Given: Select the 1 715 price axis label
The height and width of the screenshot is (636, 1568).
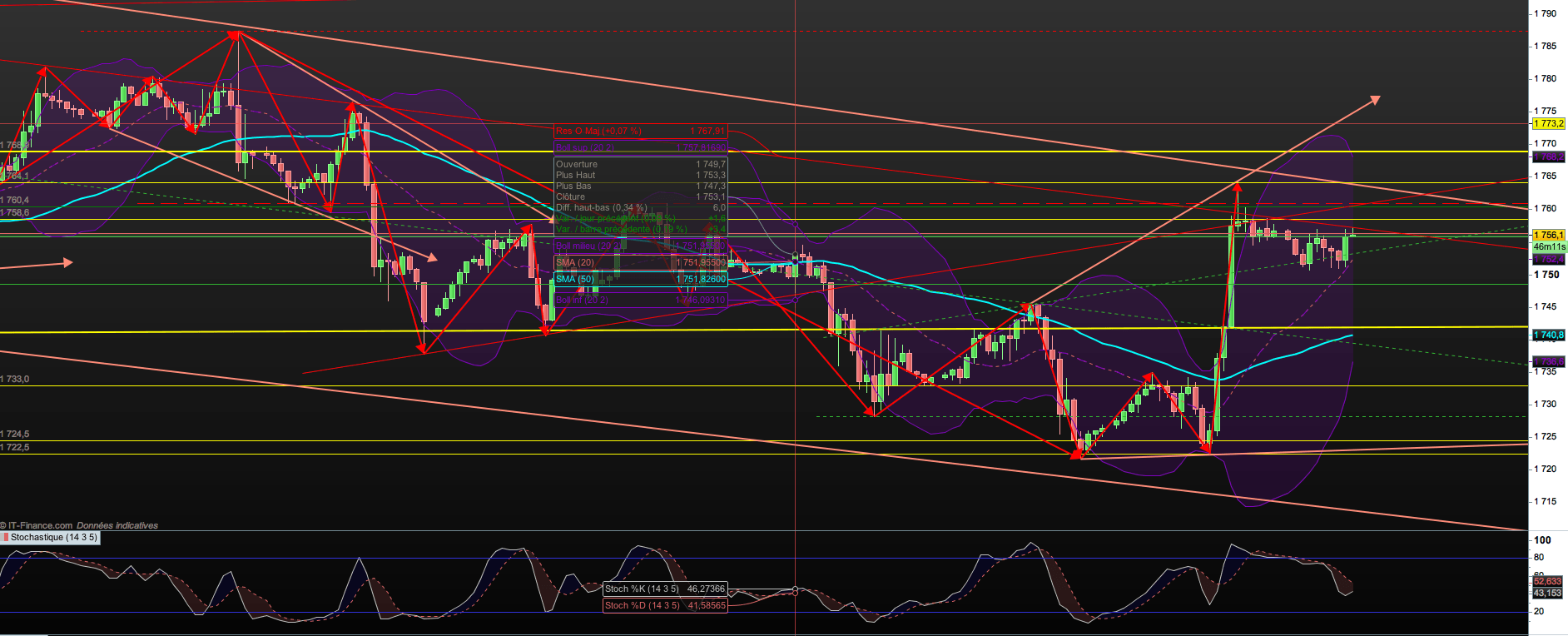Looking at the screenshot, I should (1546, 501).
